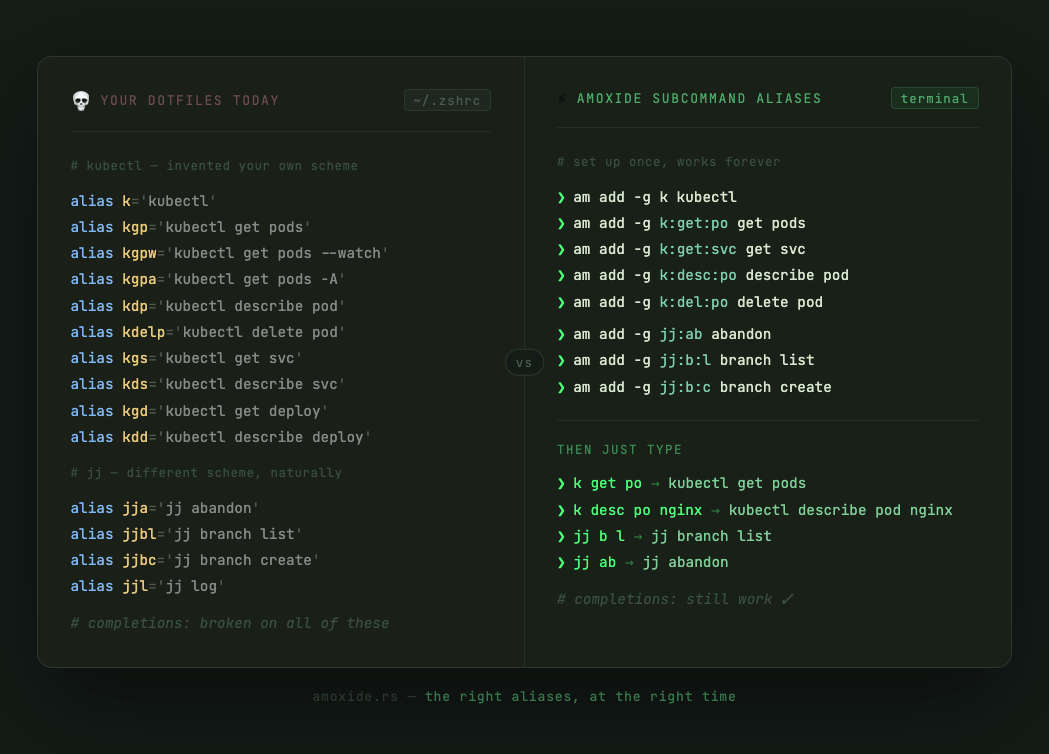This screenshot has width=1049, height=754.
Task: Select the line 'k get po → kubectl get pods'
Action: (x=682, y=484)
